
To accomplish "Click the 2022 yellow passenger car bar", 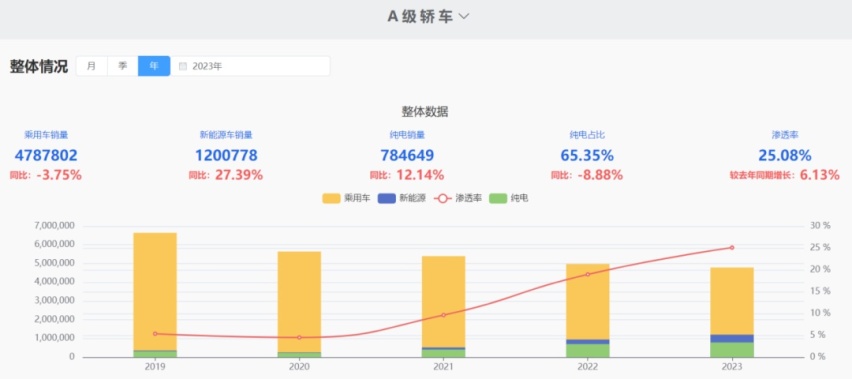I will (x=587, y=301).
